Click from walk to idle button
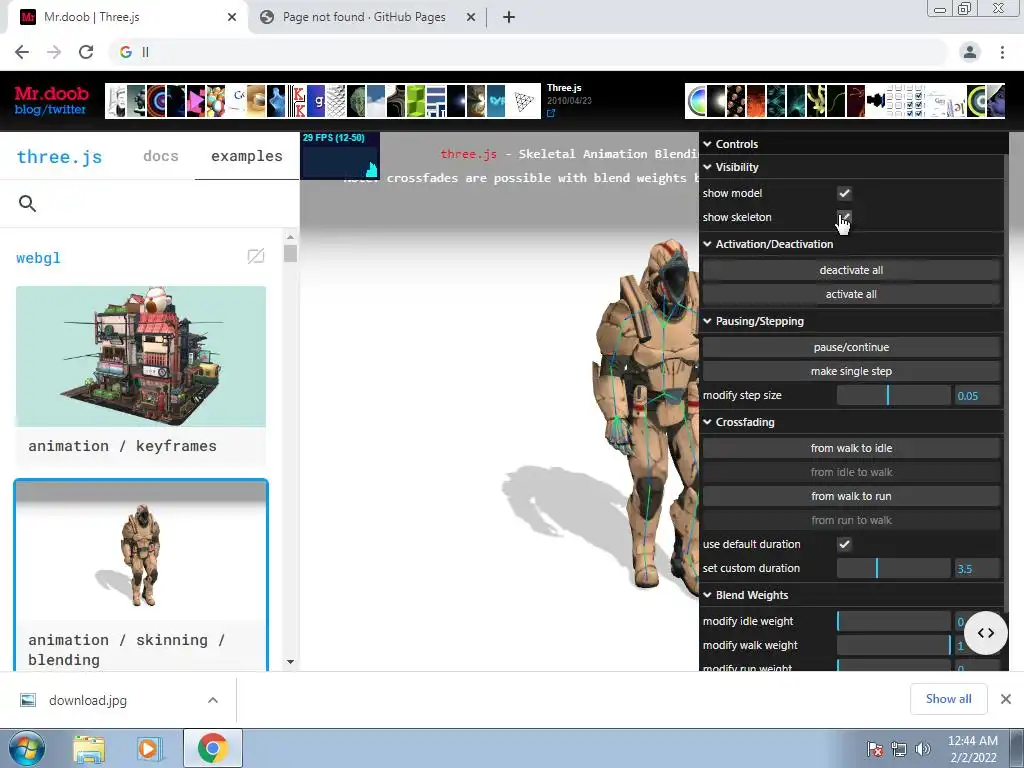The image size is (1024, 768). pos(851,449)
